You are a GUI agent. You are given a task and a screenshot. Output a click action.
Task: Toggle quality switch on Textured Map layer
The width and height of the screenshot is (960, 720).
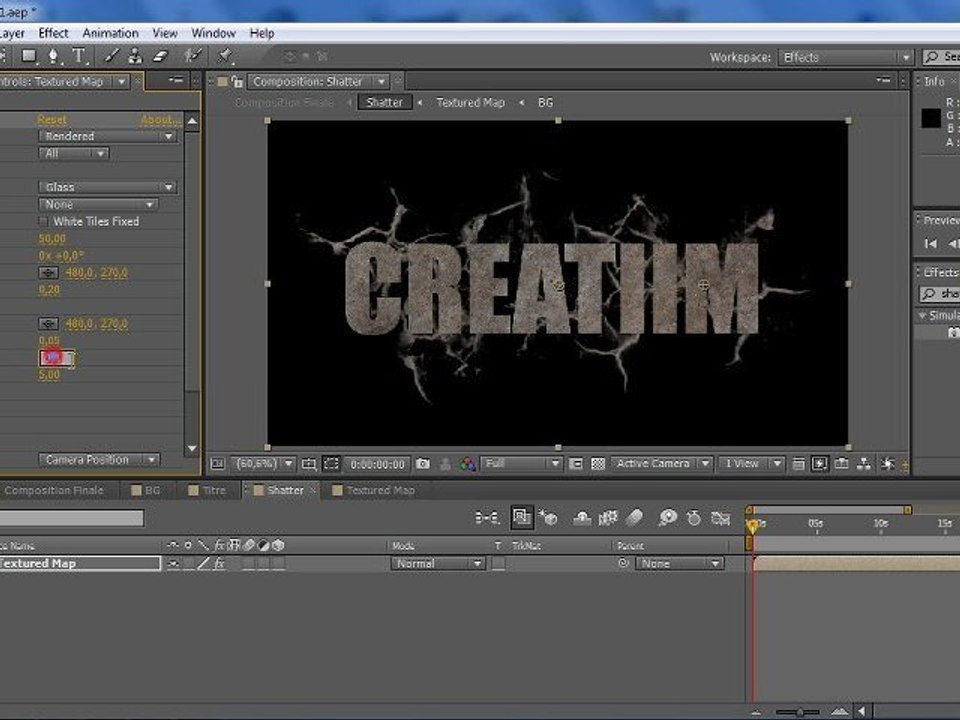(204, 563)
